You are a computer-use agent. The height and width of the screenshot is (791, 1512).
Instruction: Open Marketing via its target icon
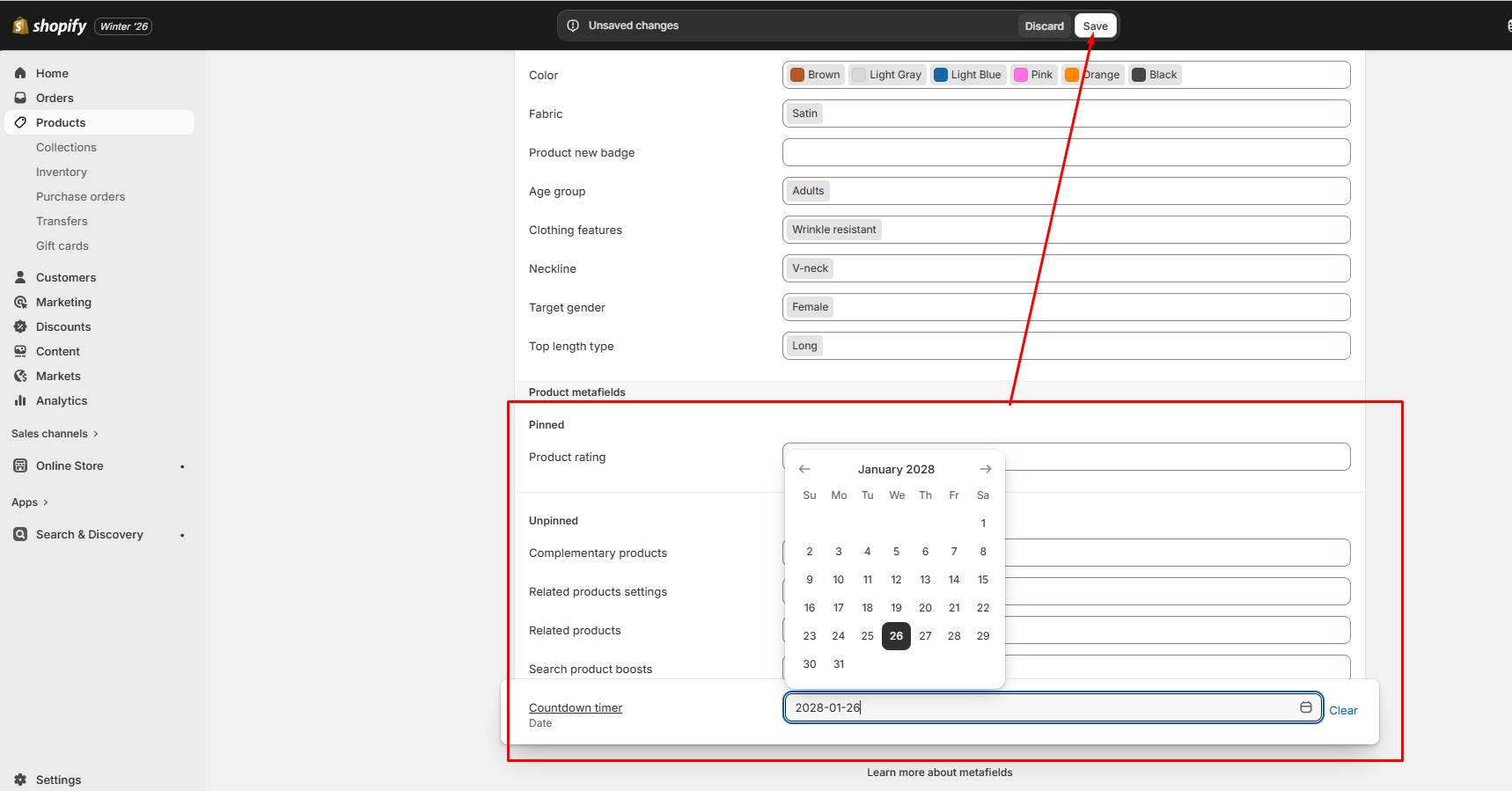(x=20, y=302)
